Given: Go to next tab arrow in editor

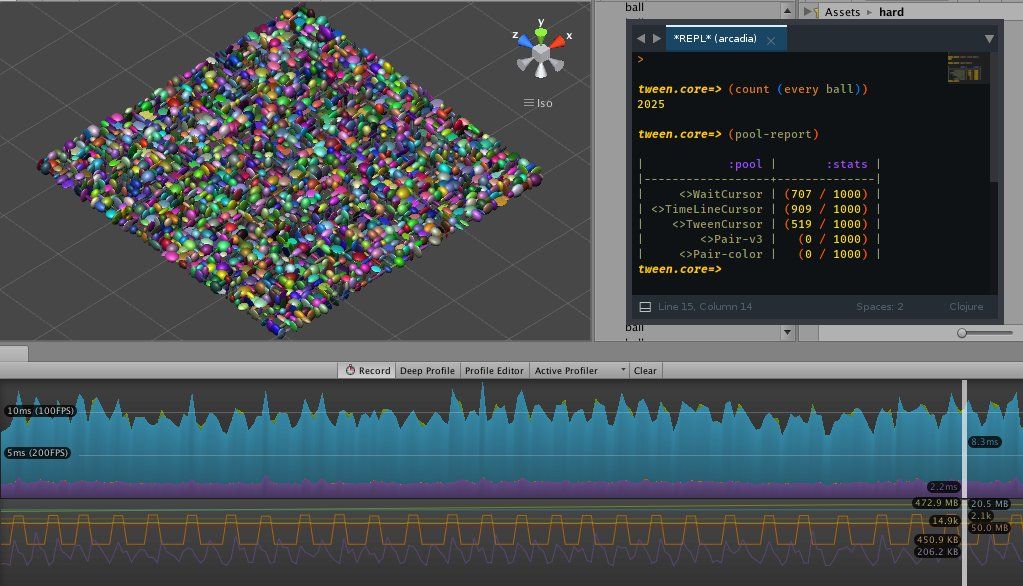Looking at the screenshot, I should [656, 39].
